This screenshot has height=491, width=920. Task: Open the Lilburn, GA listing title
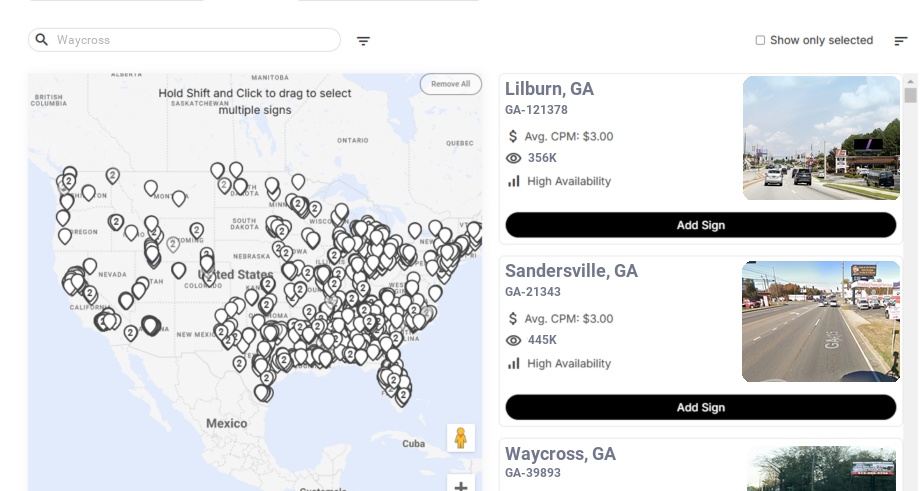549,89
